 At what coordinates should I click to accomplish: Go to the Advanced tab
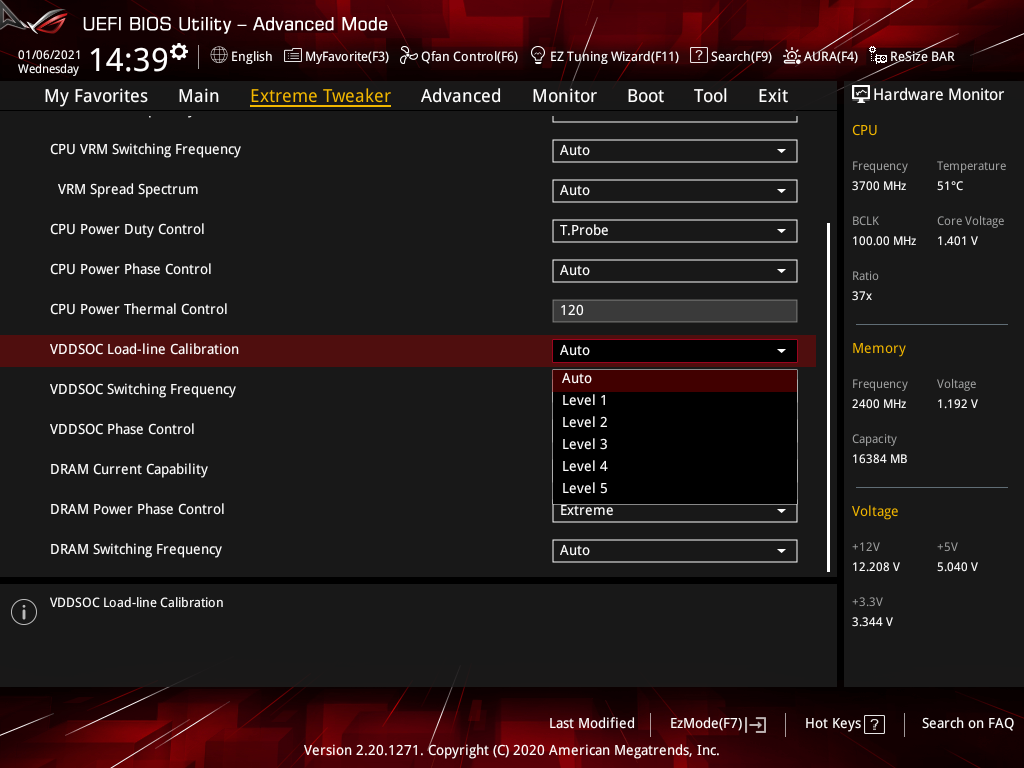pos(461,96)
